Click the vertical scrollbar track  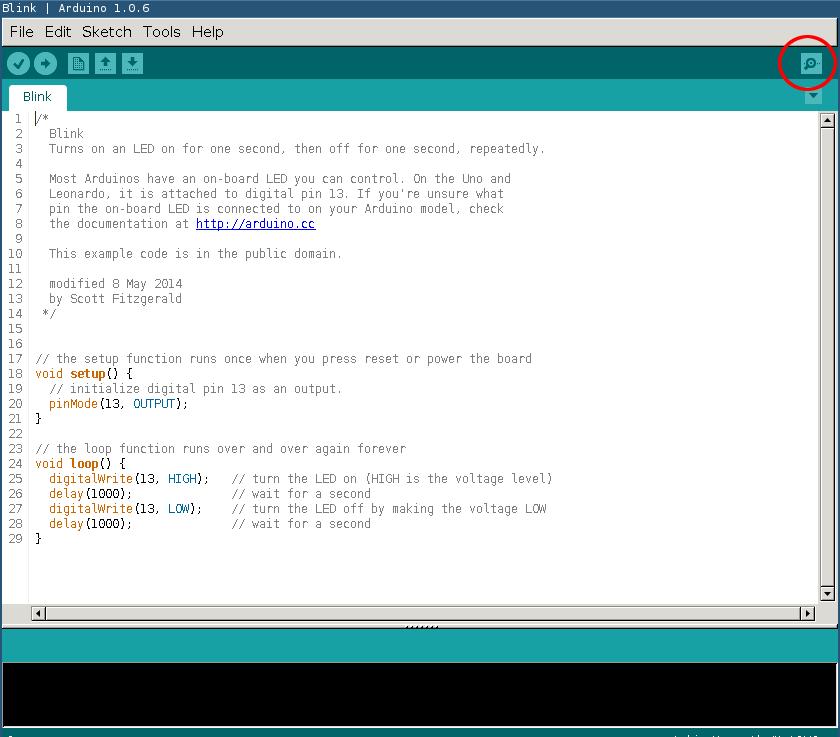(x=827, y=357)
